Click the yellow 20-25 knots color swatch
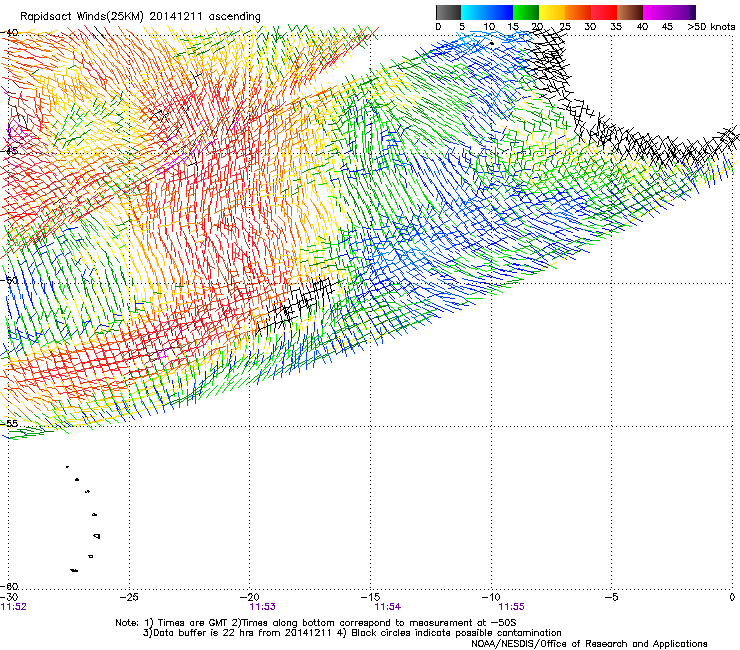740x650 pixels. click(552, 12)
